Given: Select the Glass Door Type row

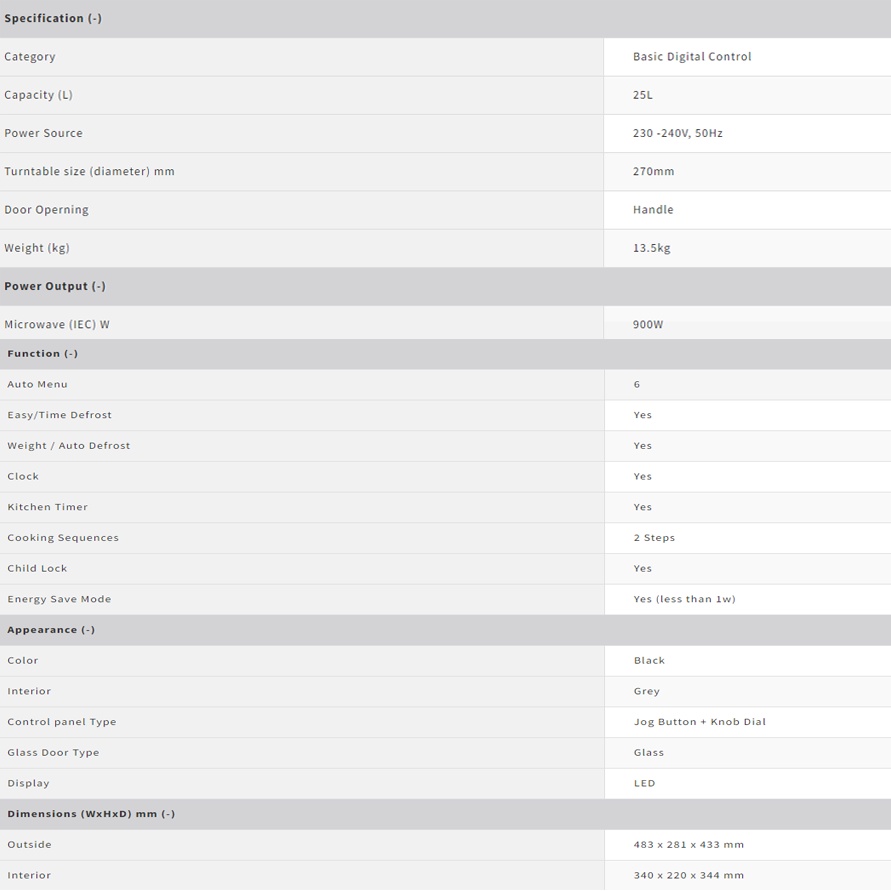Looking at the screenshot, I should point(446,752).
